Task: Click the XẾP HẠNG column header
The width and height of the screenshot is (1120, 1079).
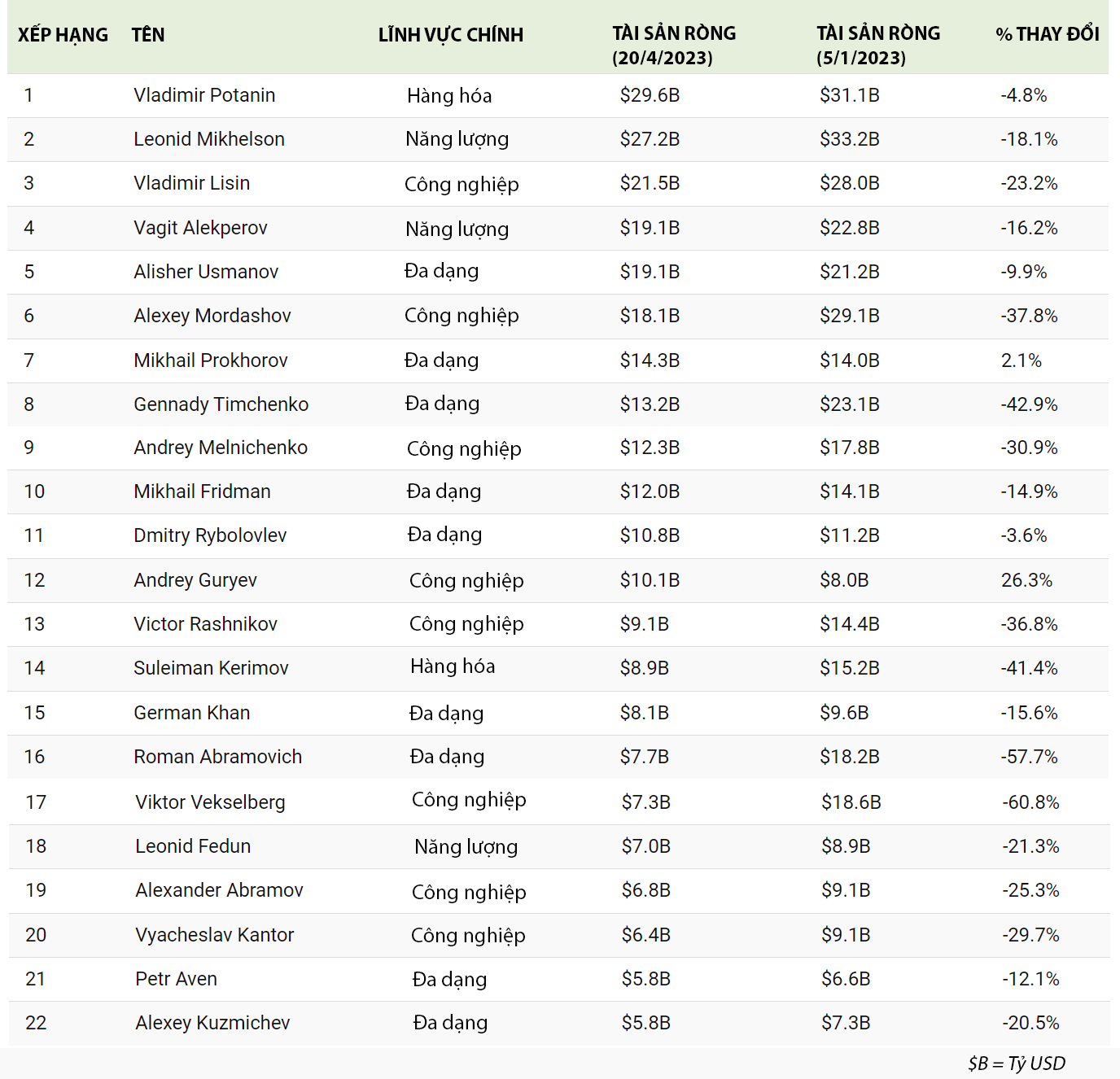Action: (x=63, y=35)
